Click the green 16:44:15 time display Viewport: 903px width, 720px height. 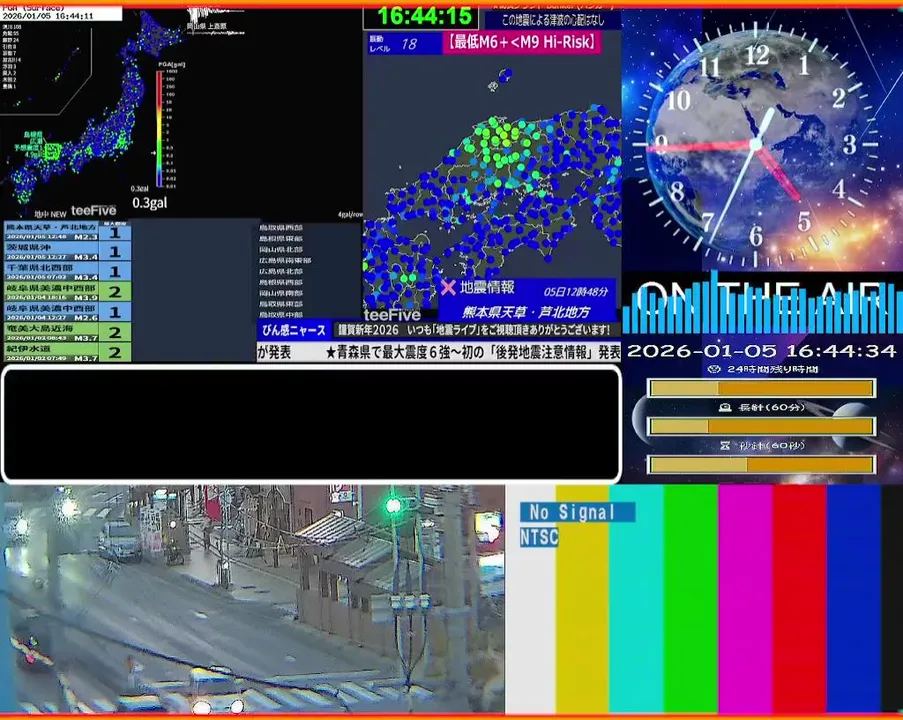(422, 17)
